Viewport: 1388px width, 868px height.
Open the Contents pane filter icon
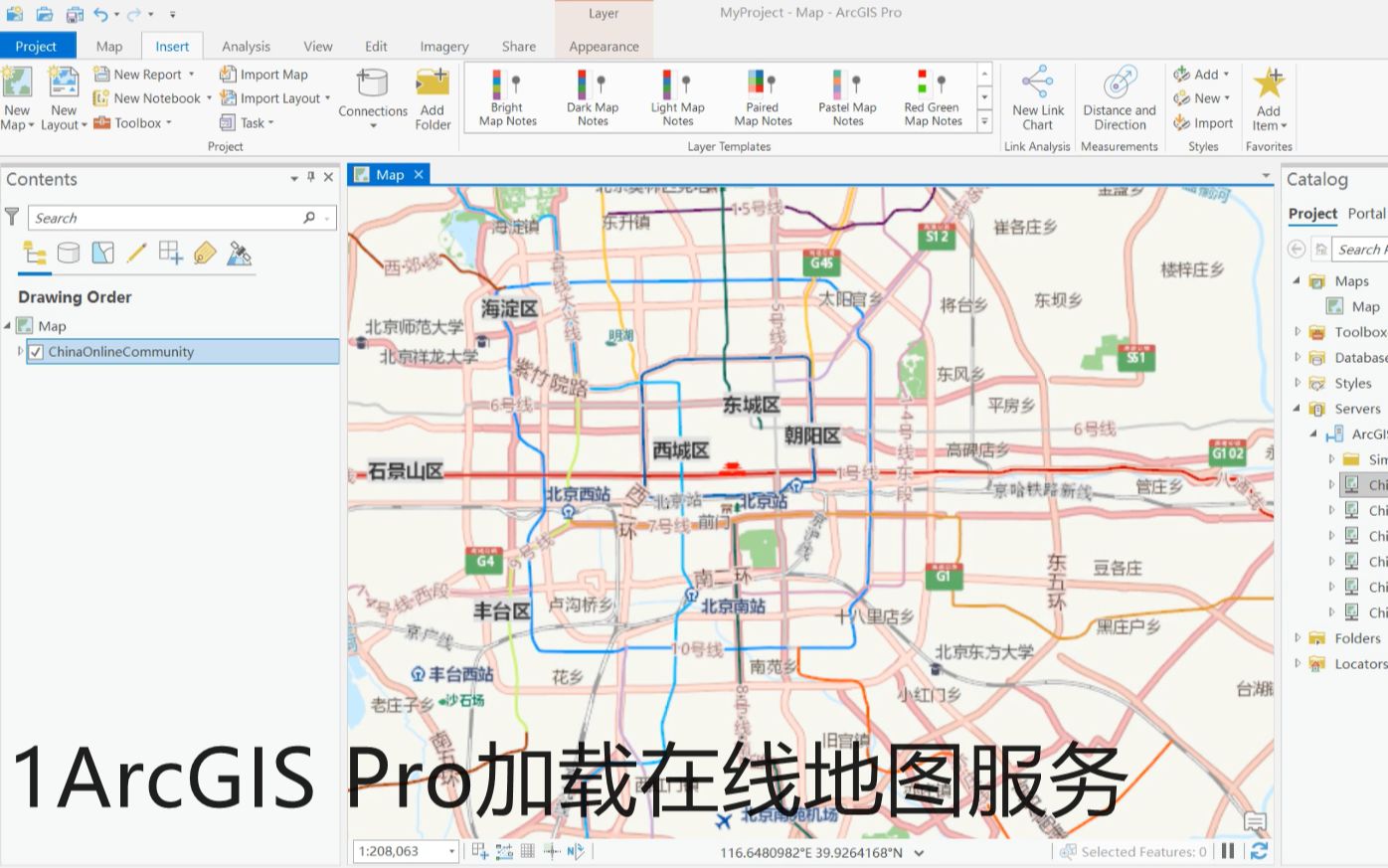(x=12, y=217)
